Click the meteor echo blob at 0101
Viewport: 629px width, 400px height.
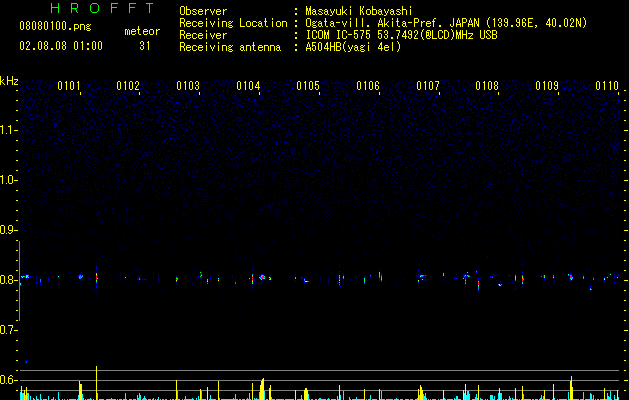(81, 276)
